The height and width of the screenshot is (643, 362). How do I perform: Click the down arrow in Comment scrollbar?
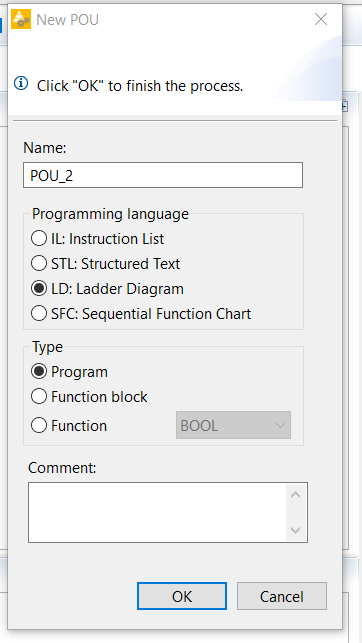(x=295, y=530)
